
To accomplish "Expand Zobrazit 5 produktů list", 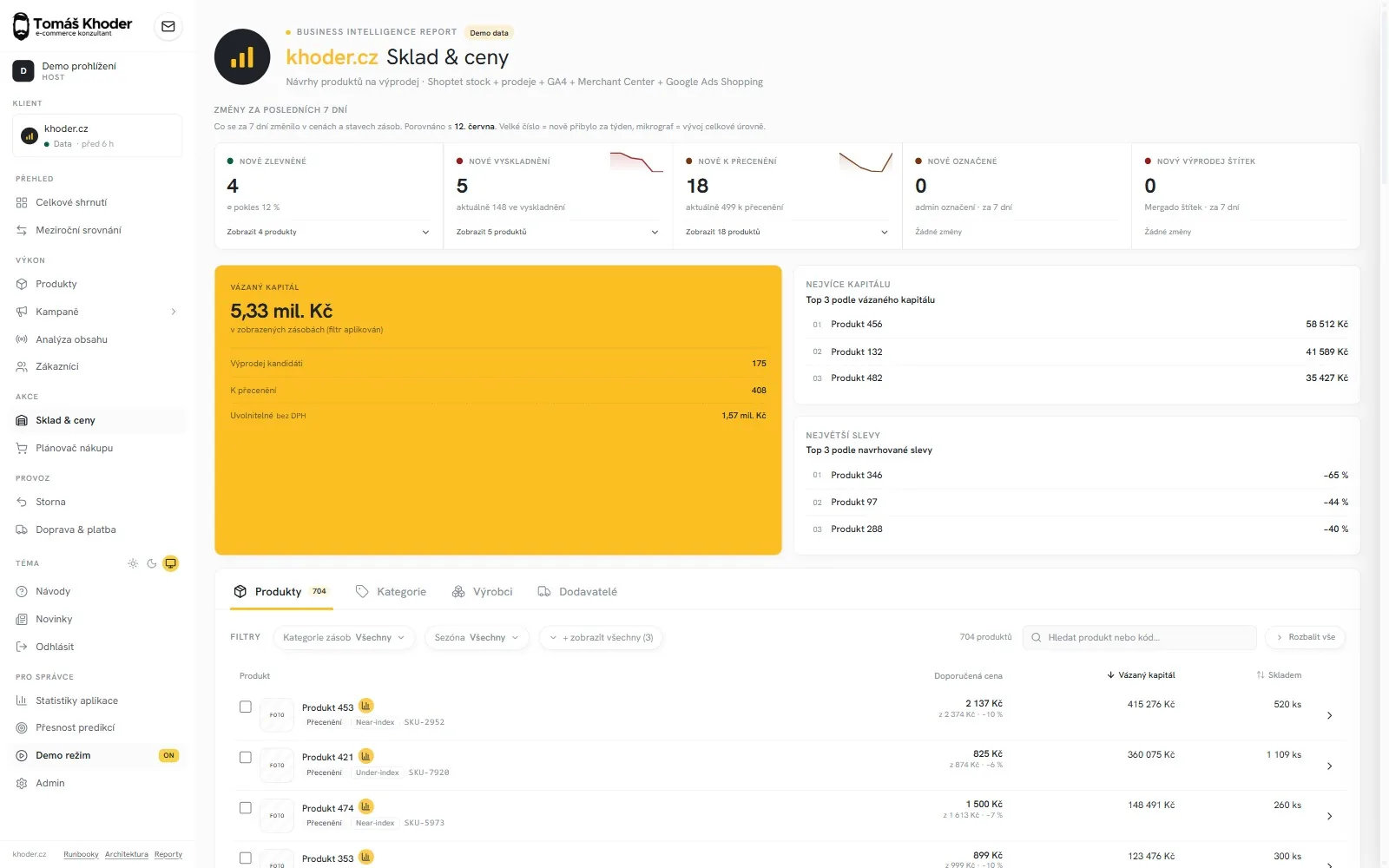I will 557,232.
